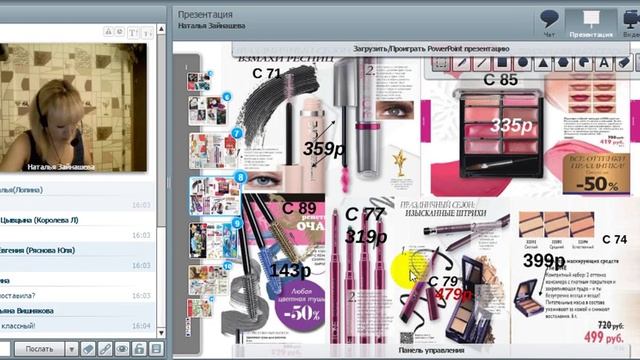Image resolution: width=640 pixels, height=360 pixels.
Task: Clear chat with the eraser icon
Action: coord(88,349)
